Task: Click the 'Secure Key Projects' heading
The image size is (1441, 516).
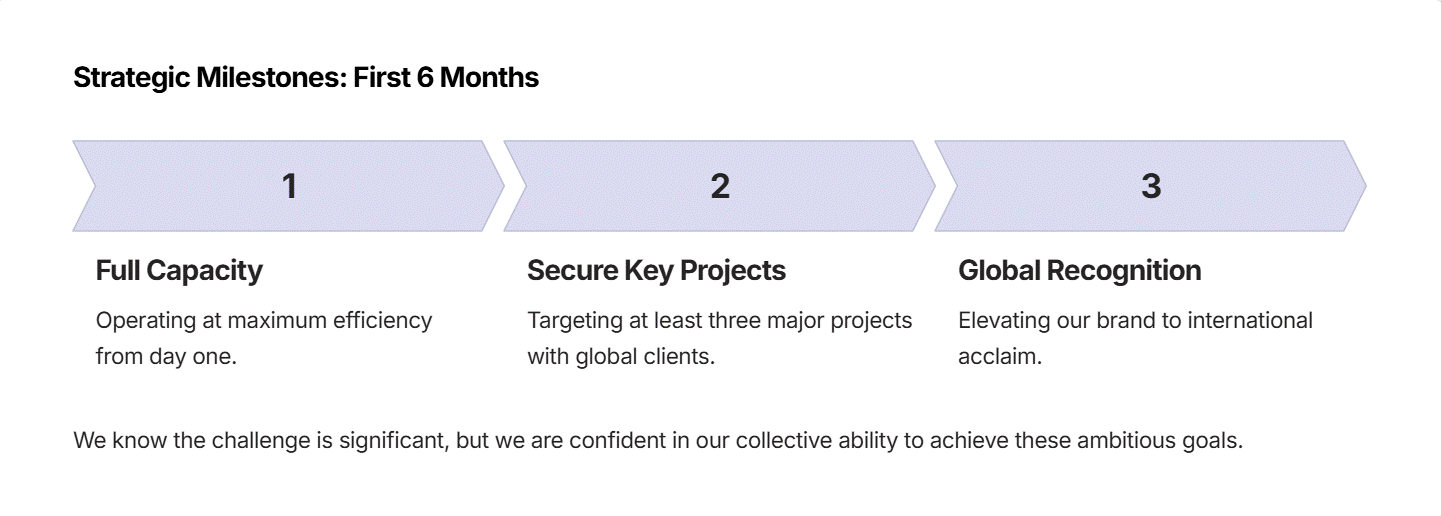Action: coord(656,270)
